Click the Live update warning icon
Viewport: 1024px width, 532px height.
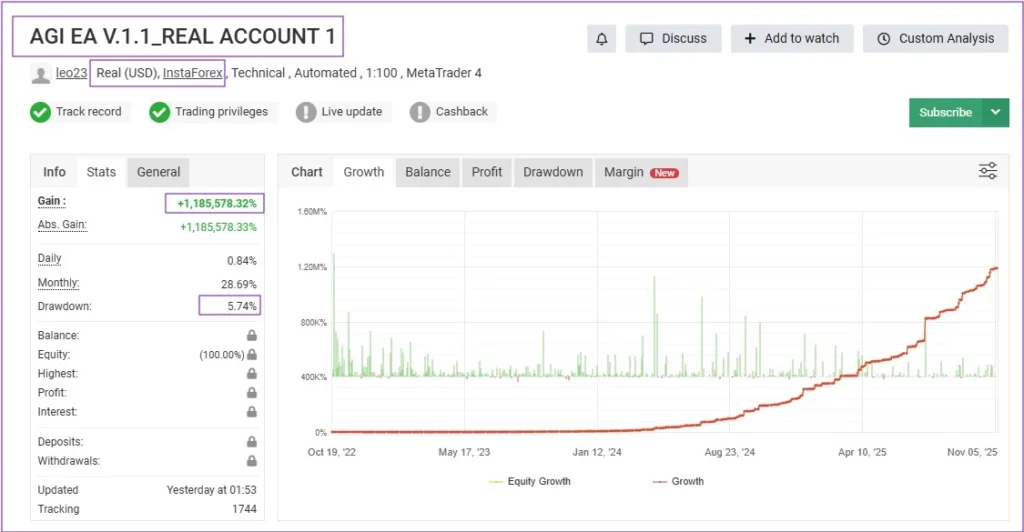coord(306,112)
